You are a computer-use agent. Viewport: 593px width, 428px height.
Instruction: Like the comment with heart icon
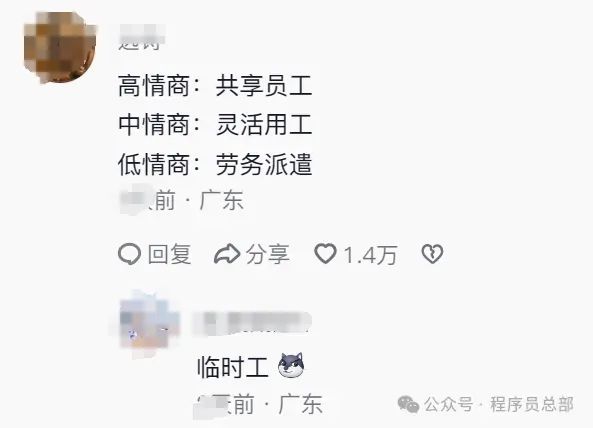[x=325, y=253]
